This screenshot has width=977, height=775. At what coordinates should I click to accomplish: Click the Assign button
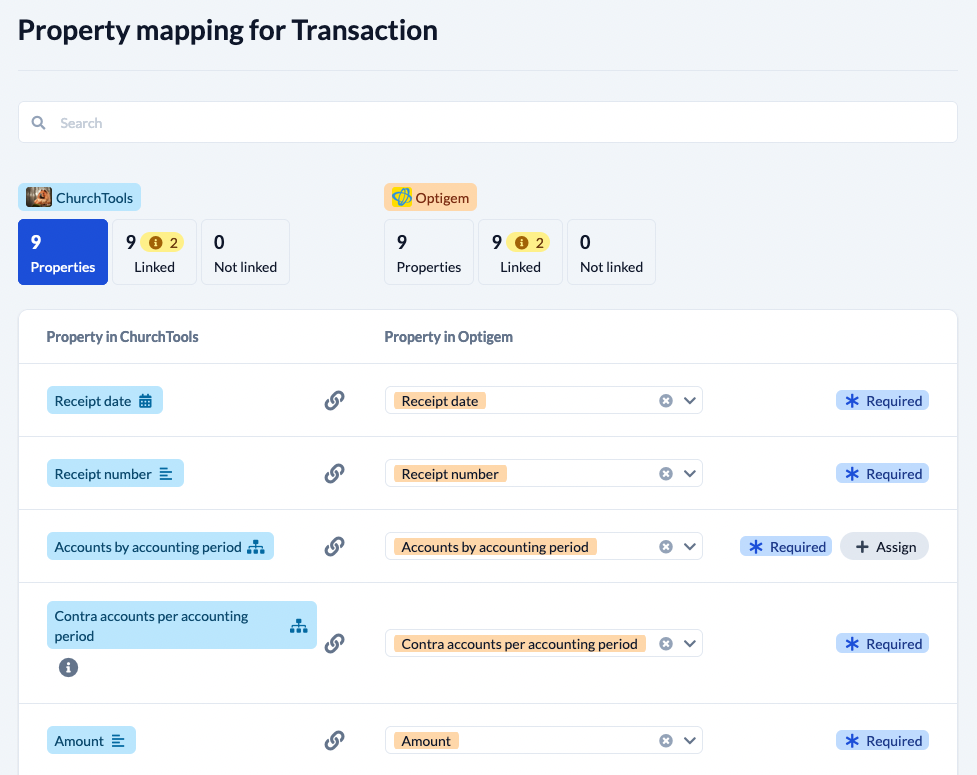point(885,546)
